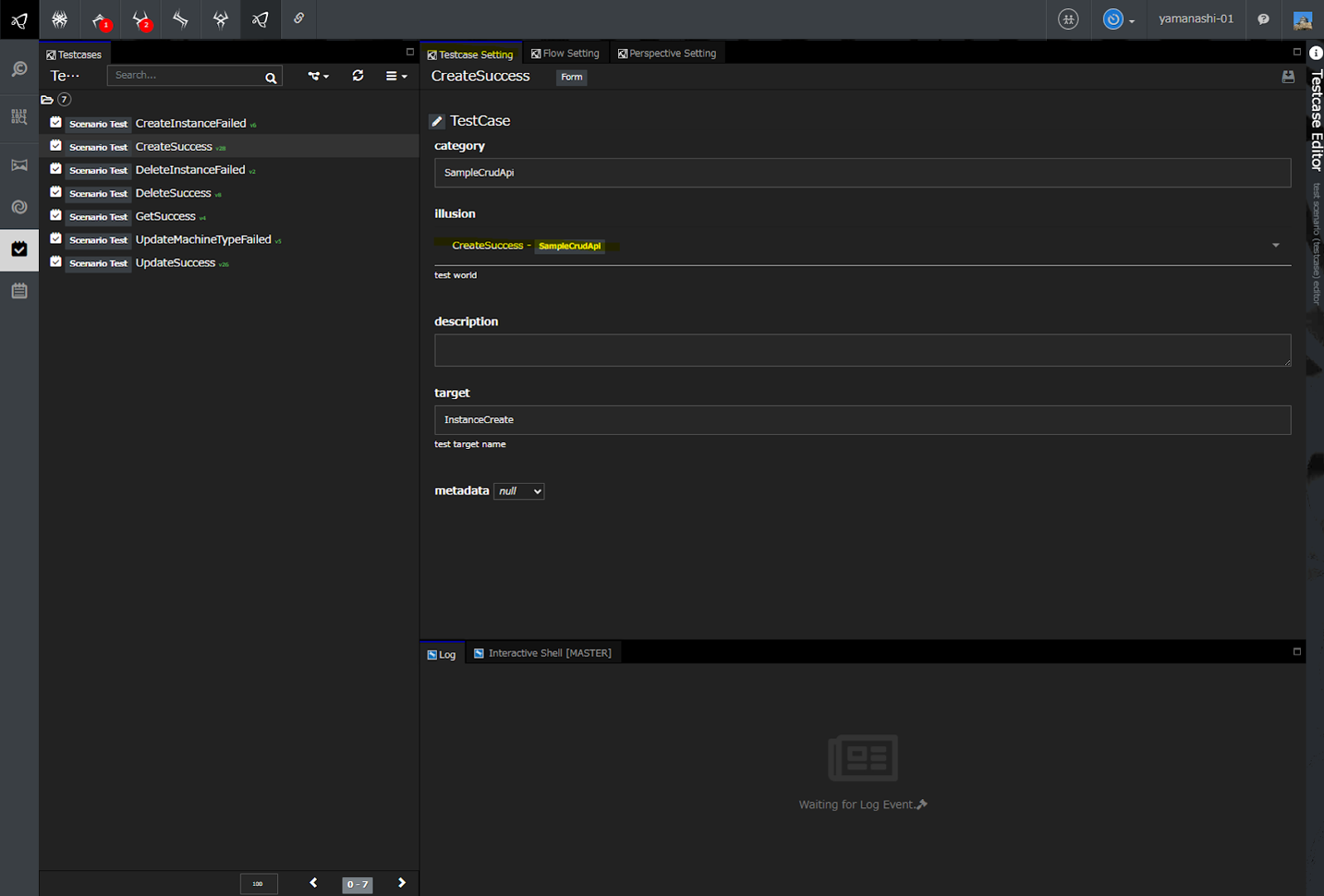
Task: Uncheck the CreateInstanceFailed checkbox
Action: pyautogui.click(x=56, y=123)
